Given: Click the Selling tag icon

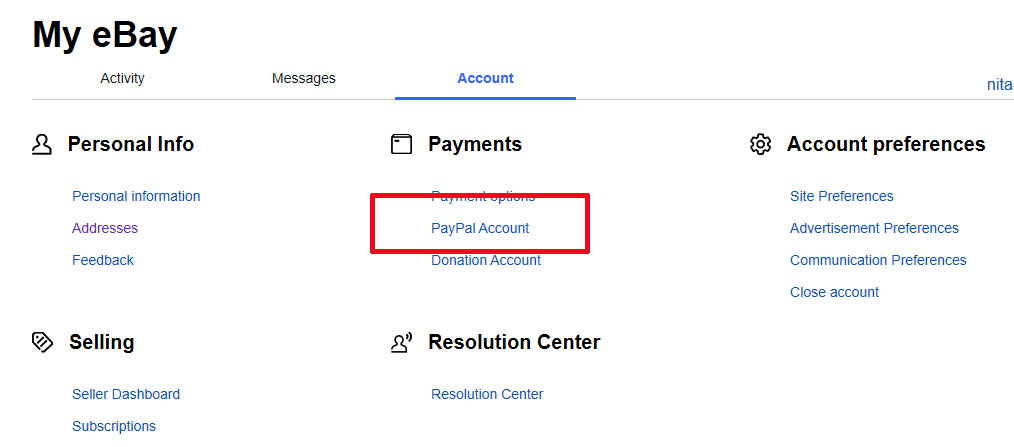Looking at the screenshot, I should 42,342.
